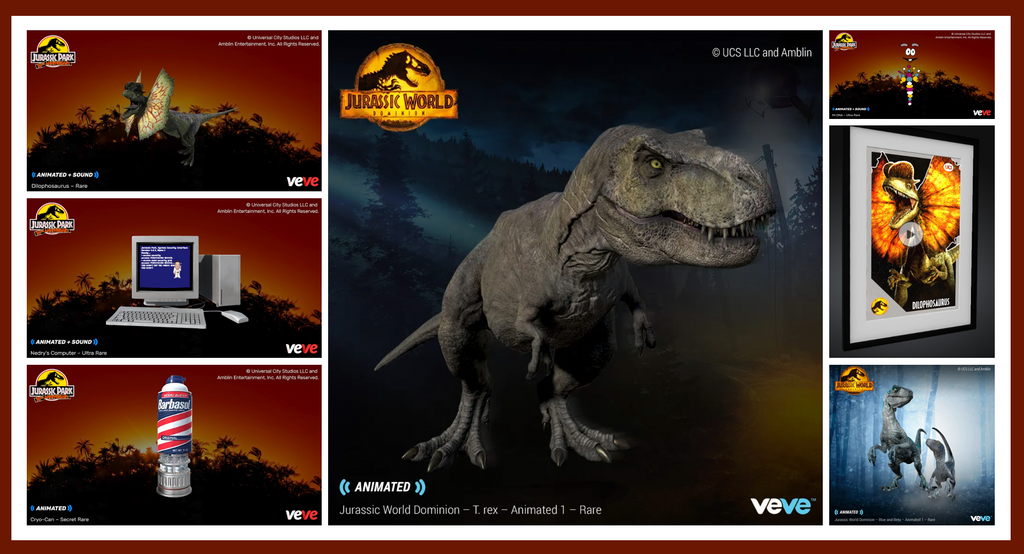Click the Animated + Sound badge on the Mr DNA card
Screen dimensions: 1024x554
tap(850, 109)
